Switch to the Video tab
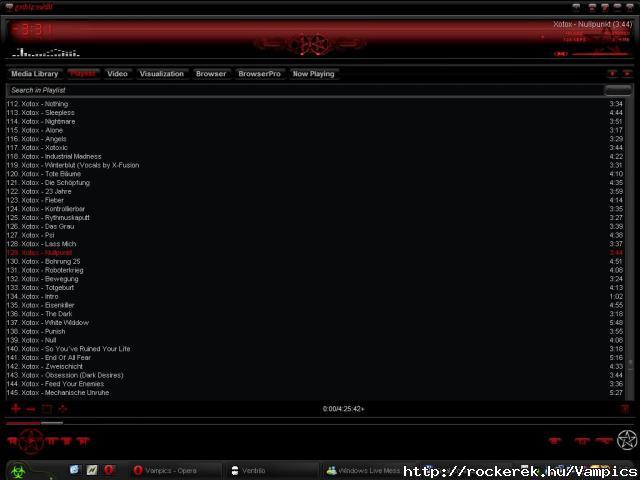This screenshot has height=480, width=640. pyautogui.click(x=117, y=74)
